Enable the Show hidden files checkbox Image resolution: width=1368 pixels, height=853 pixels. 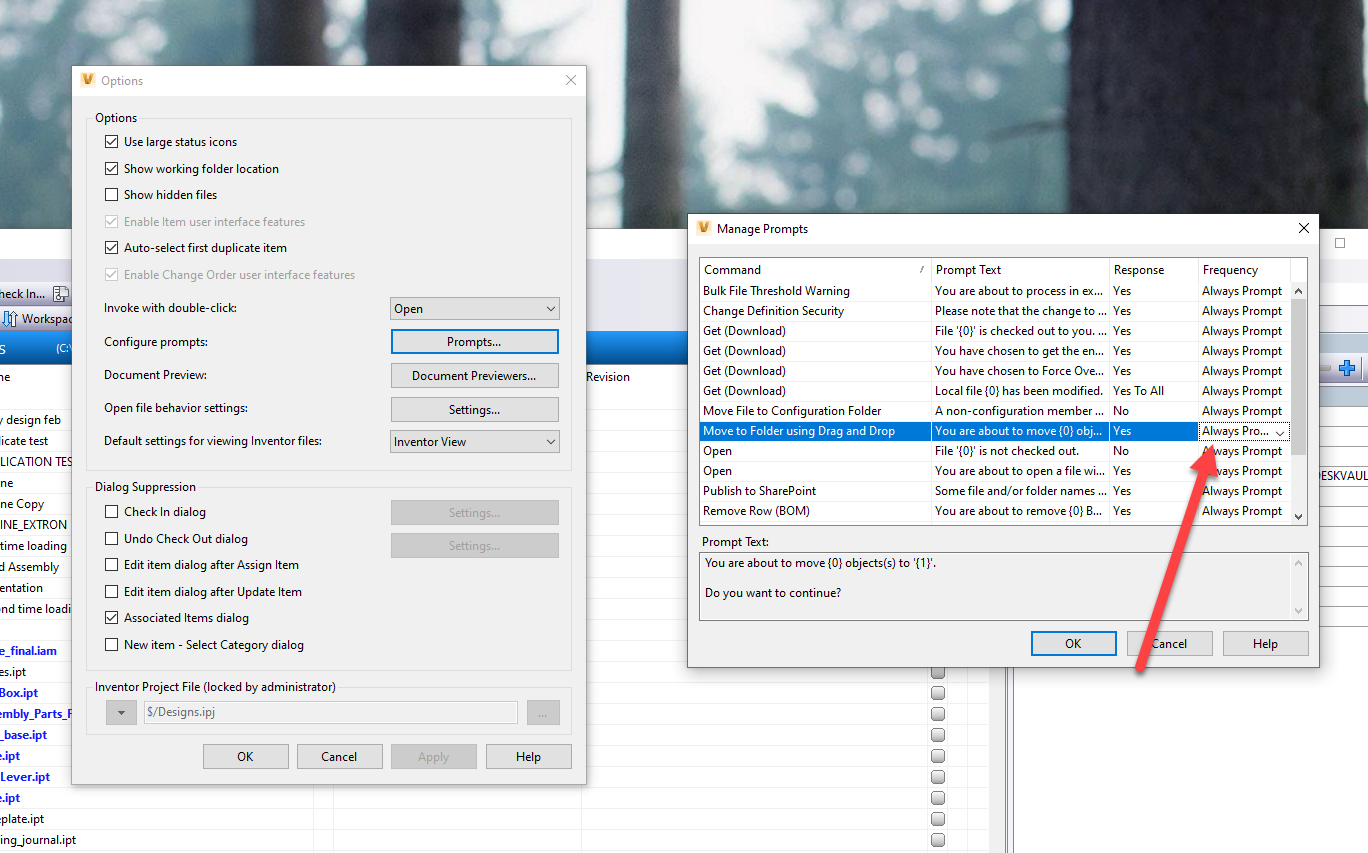tap(111, 194)
